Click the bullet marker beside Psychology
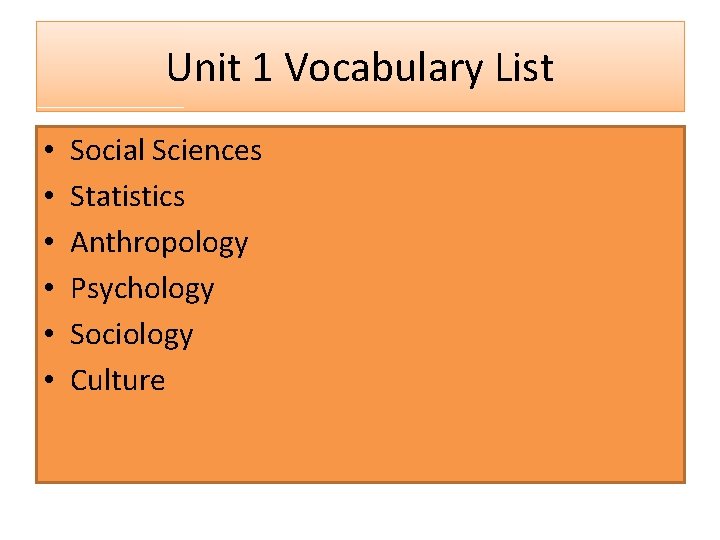The width and height of the screenshot is (720, 540). point(48,290)
